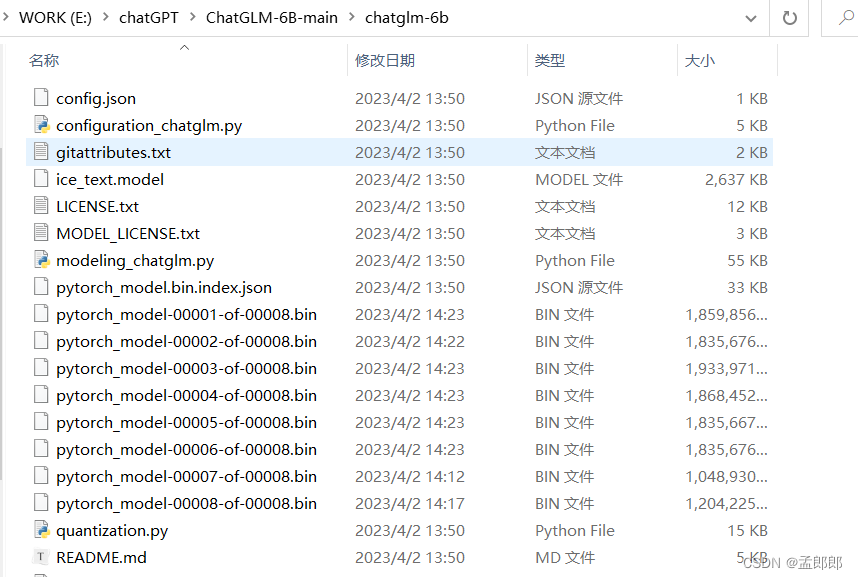The image size is (858, 579).
Task: Select the README.md file name
Action: click(x=101, y=557)
